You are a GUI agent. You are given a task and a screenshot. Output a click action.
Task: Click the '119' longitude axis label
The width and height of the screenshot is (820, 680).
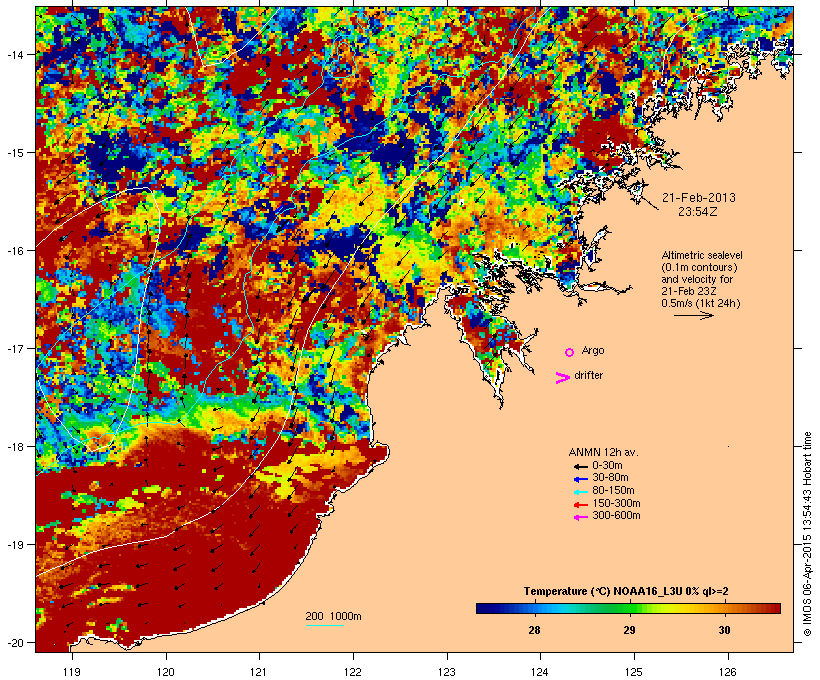[72, 672]
